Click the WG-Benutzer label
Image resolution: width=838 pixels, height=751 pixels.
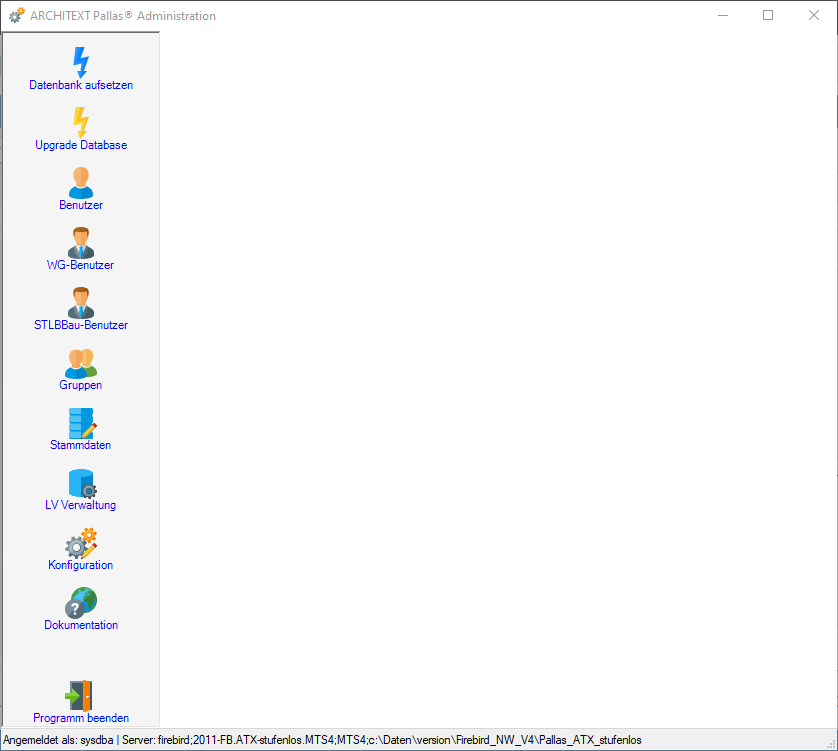(81, 265)
